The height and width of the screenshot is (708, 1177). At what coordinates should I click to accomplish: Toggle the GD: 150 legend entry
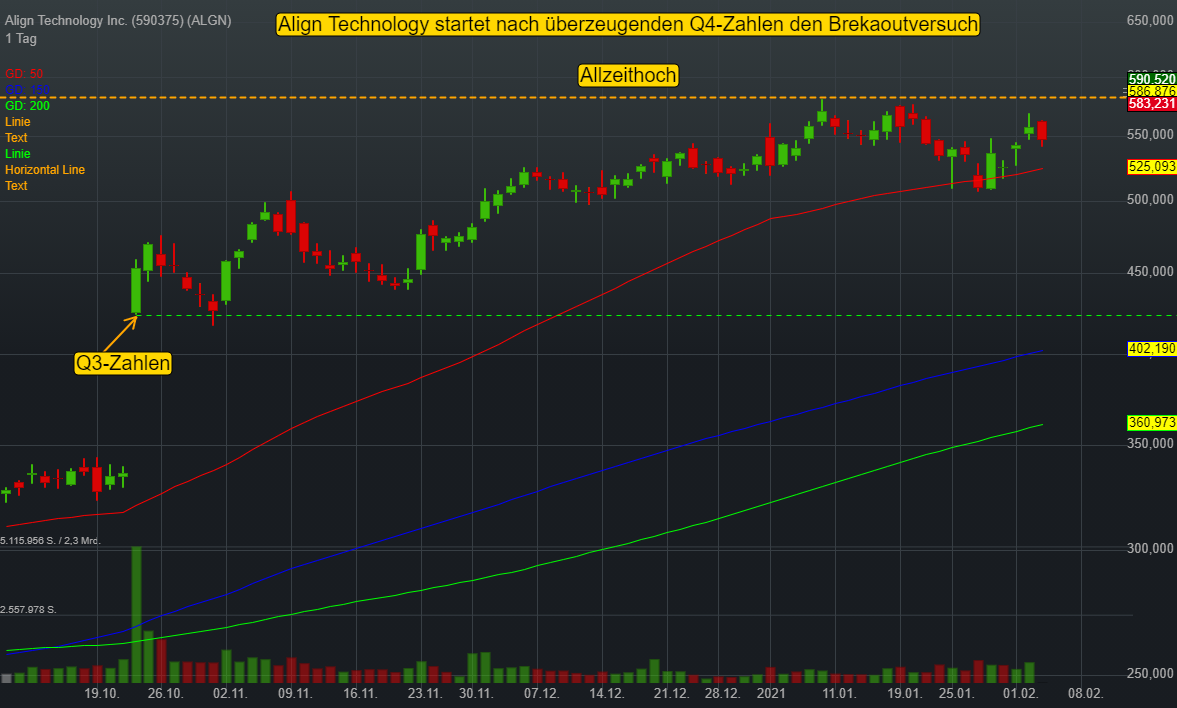tap(27, 90)
